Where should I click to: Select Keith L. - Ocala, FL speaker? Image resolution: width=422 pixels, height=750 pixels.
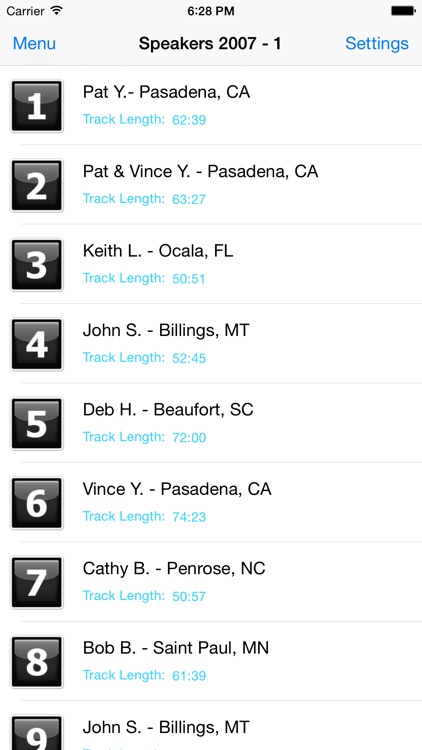click(x=211, y=265)
